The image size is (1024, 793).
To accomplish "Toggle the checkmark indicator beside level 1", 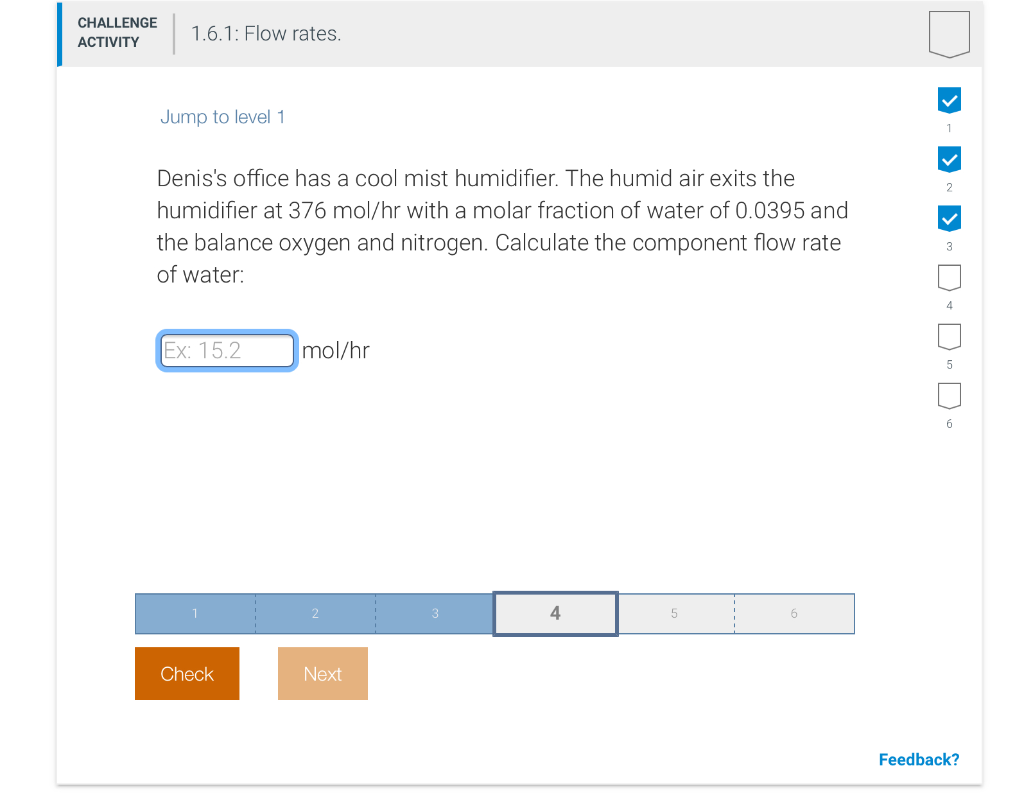I will pos(948,100).
